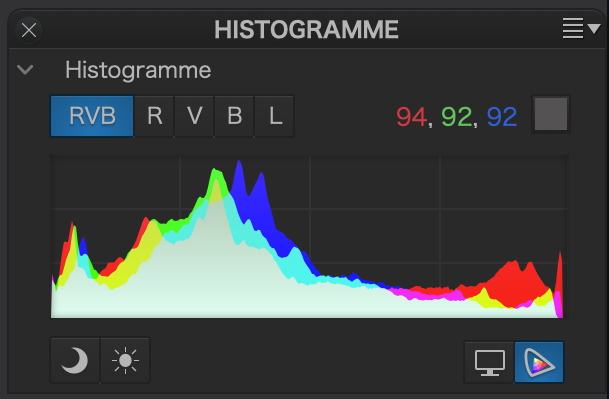
Task: Show only the V channel
Action: pos(194,116)
